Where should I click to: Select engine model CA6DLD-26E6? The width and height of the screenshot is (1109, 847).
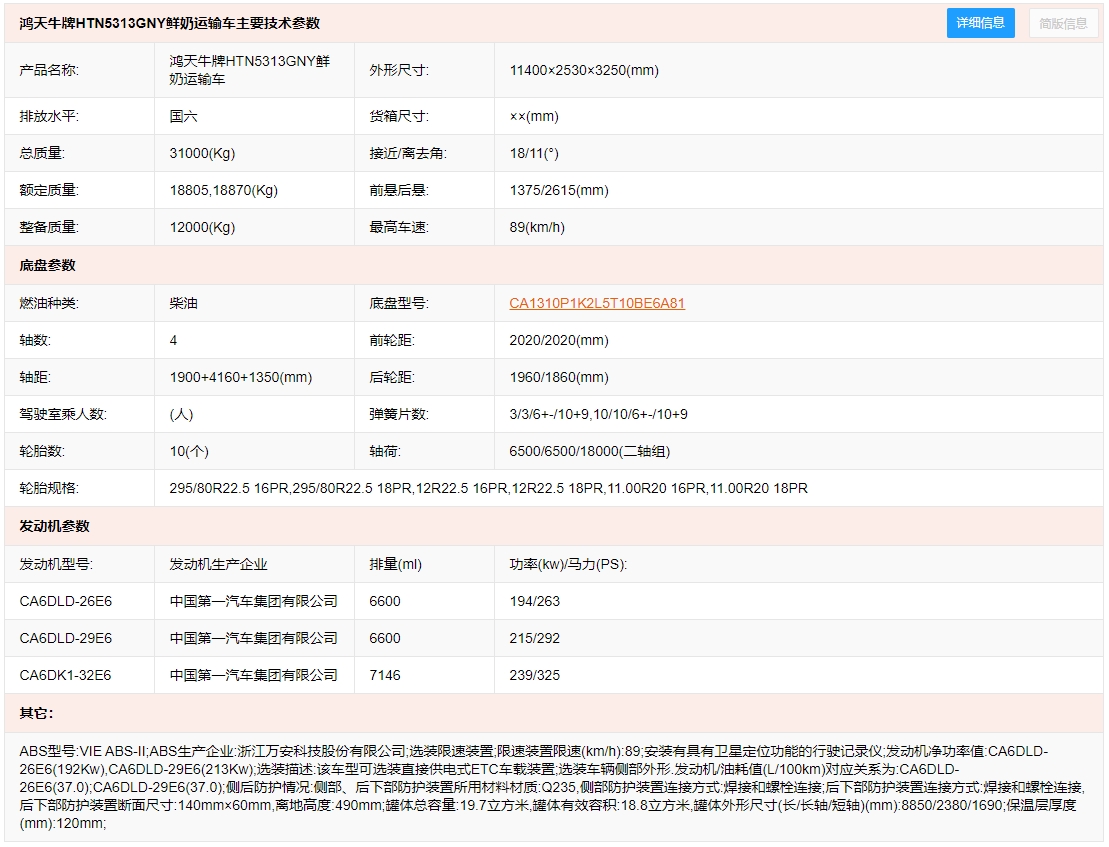coord(66,601)
